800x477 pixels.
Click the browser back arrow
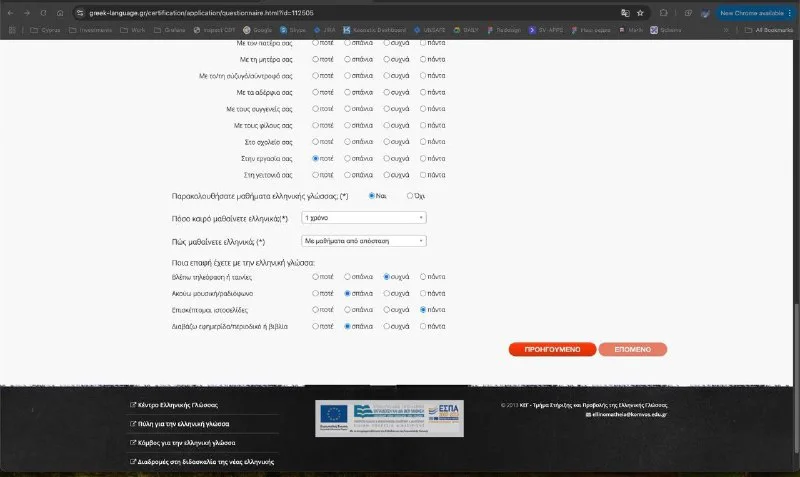tap(10, 13)
